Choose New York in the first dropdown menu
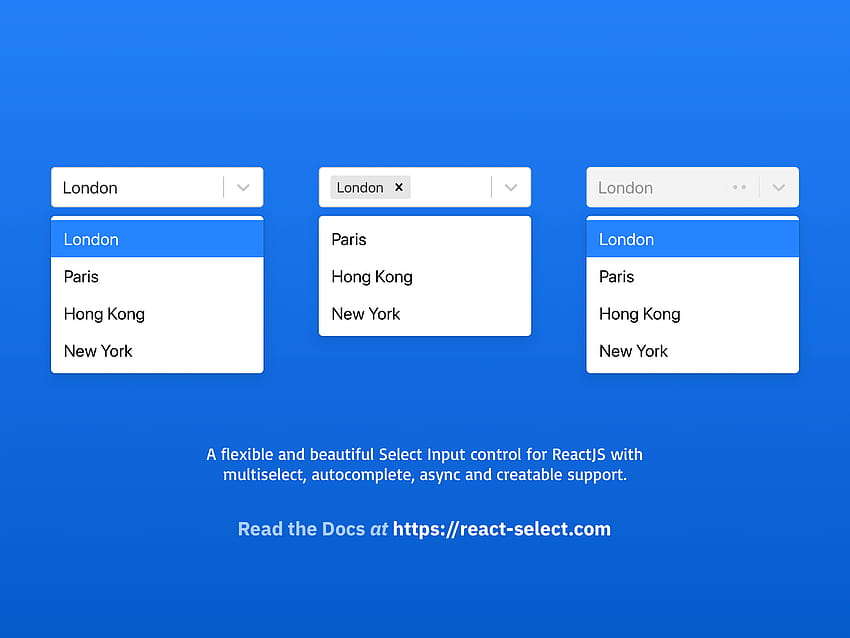 pyautogui.click(x=157, y=351)
